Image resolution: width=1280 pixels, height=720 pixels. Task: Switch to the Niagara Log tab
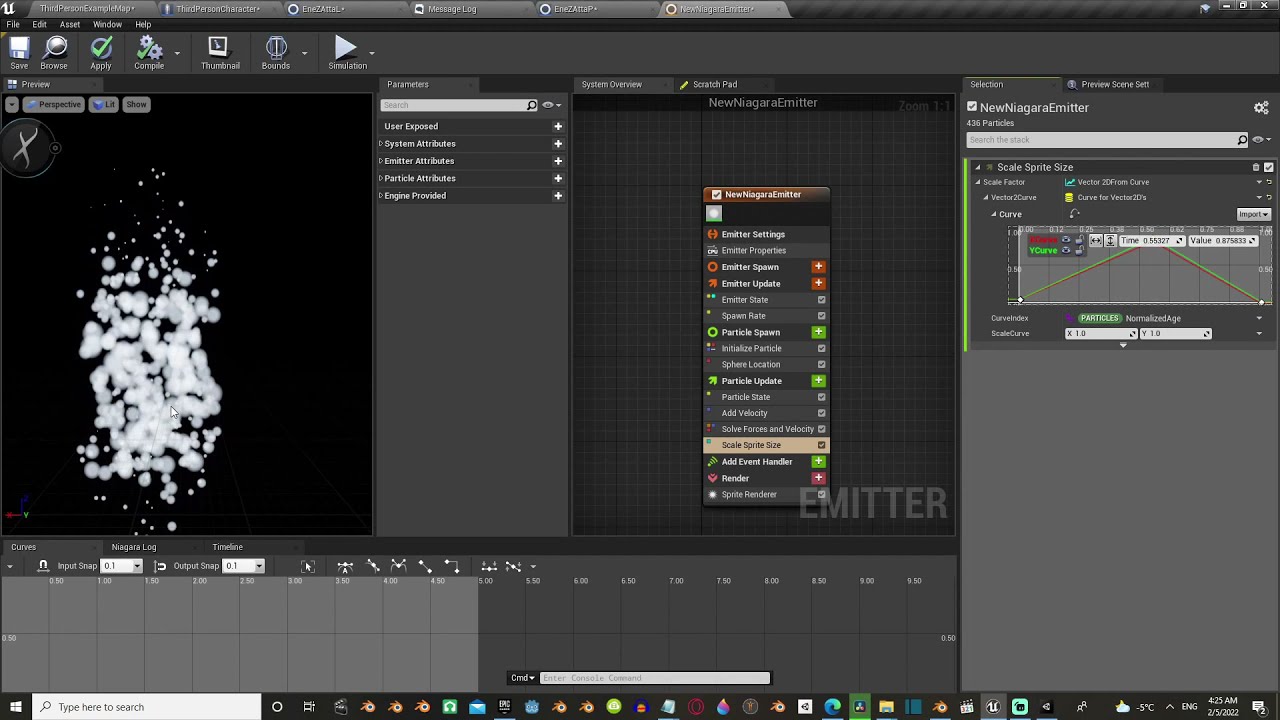click(134, 547)
